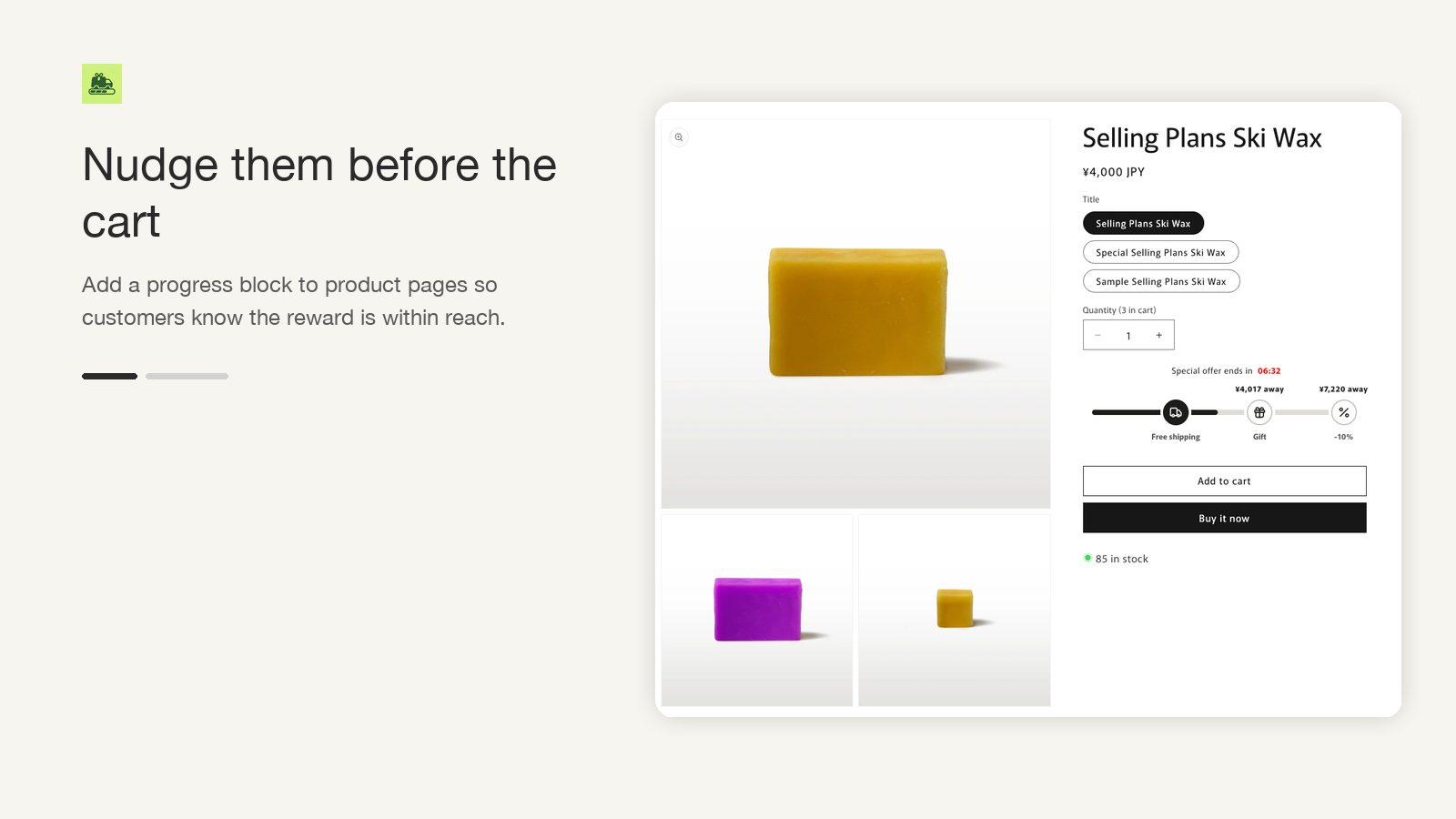
Task: Increase quantity with the plus button
Action: coord(1158,335)
